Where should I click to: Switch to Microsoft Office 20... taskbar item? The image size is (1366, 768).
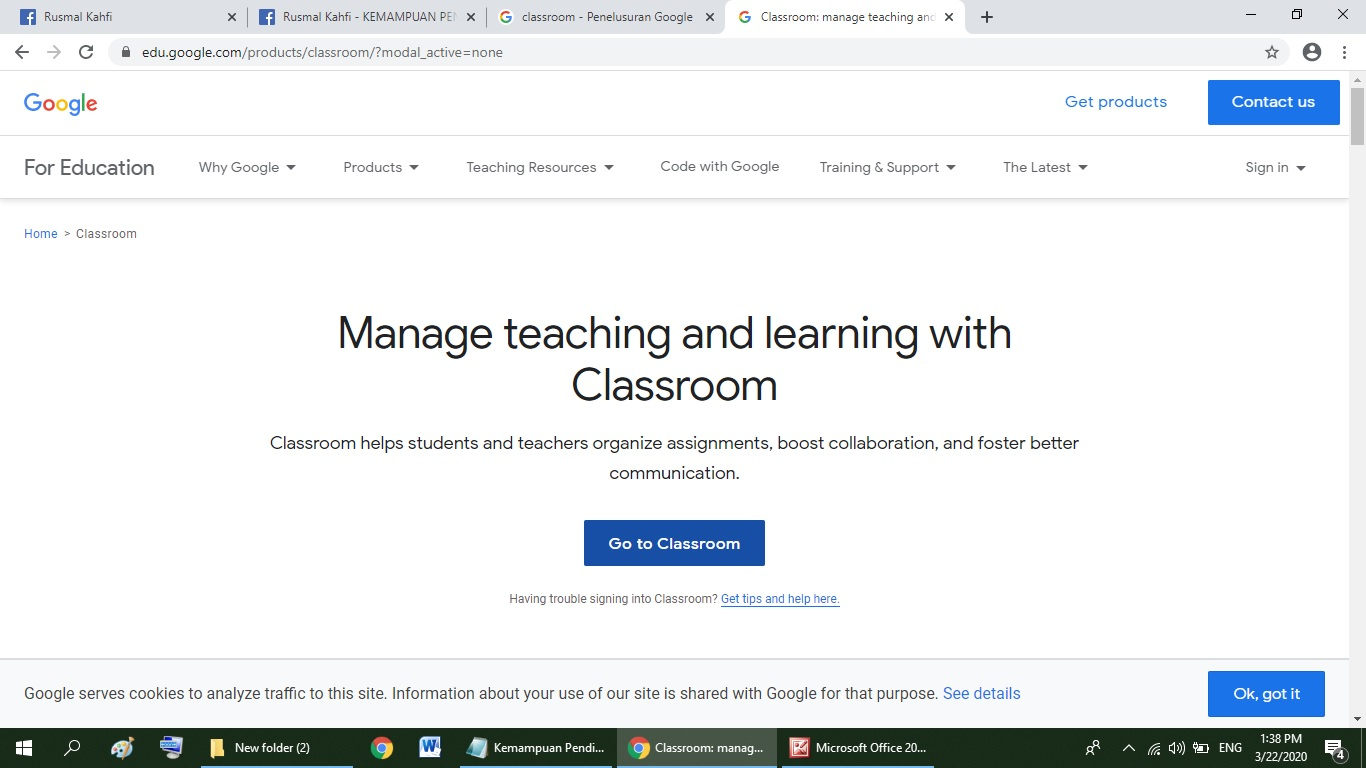(858, 747)
